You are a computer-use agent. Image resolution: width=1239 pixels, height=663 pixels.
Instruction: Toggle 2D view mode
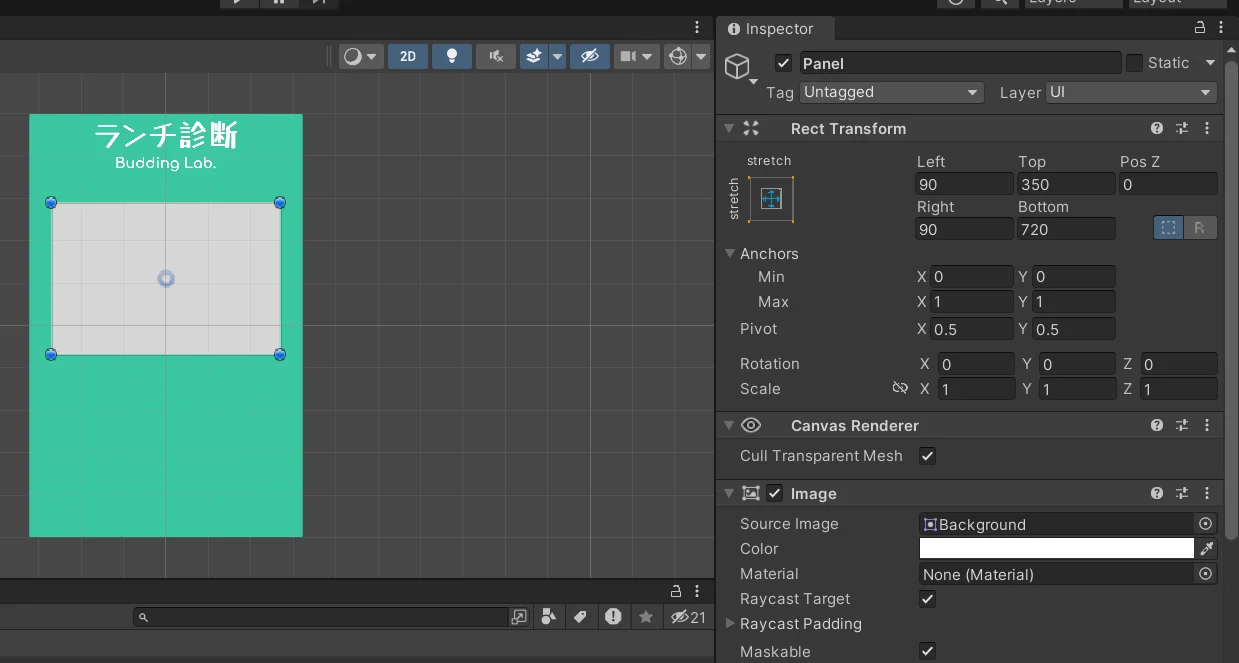click(408, 56)
